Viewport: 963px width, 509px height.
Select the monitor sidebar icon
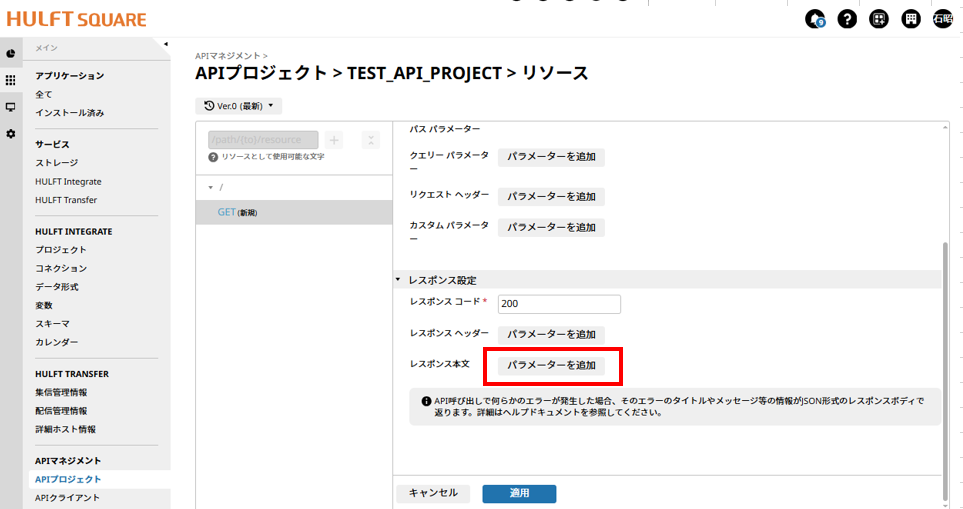10,107
